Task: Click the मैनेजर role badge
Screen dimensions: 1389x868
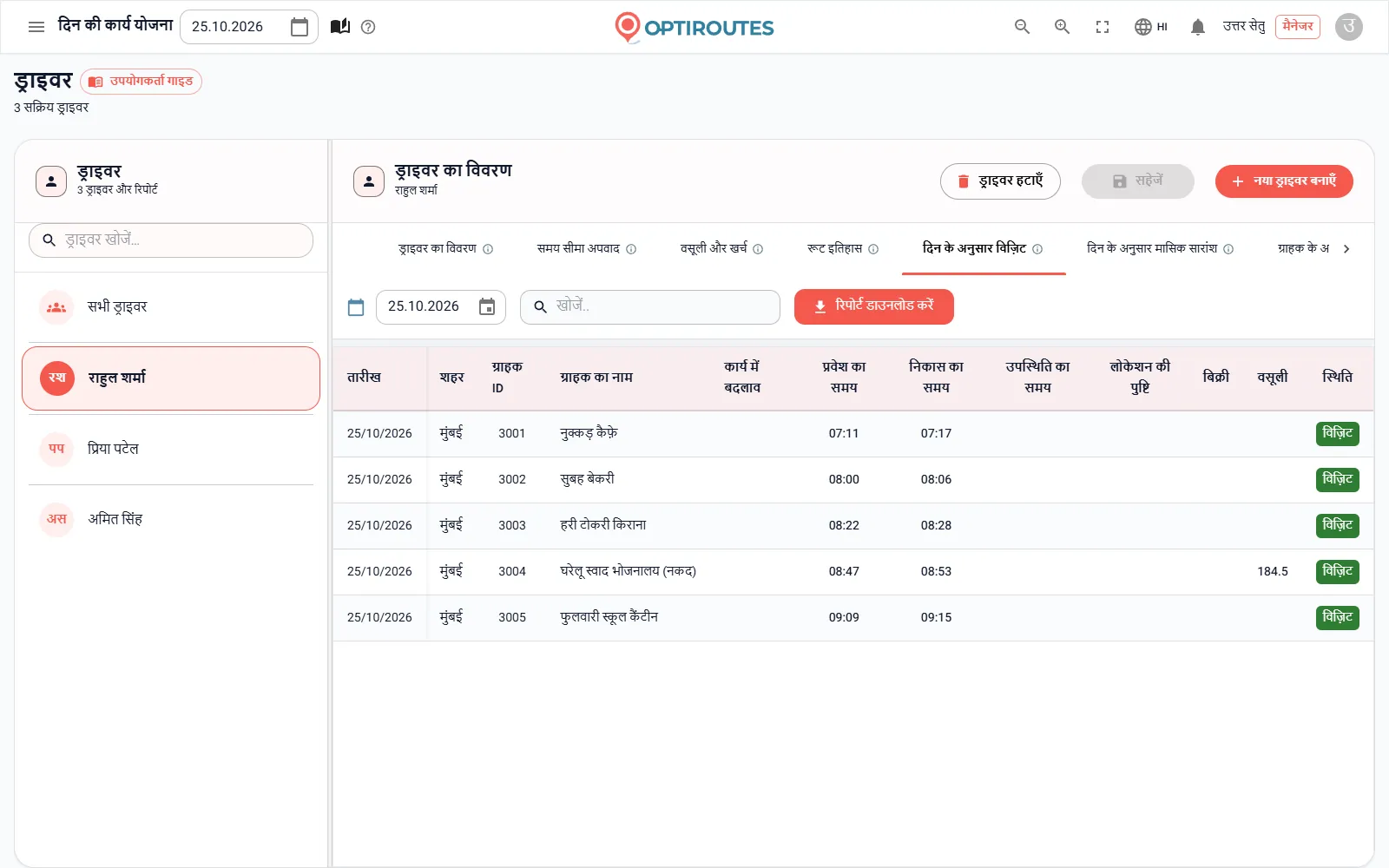Action: click(x=1298, y=27)
